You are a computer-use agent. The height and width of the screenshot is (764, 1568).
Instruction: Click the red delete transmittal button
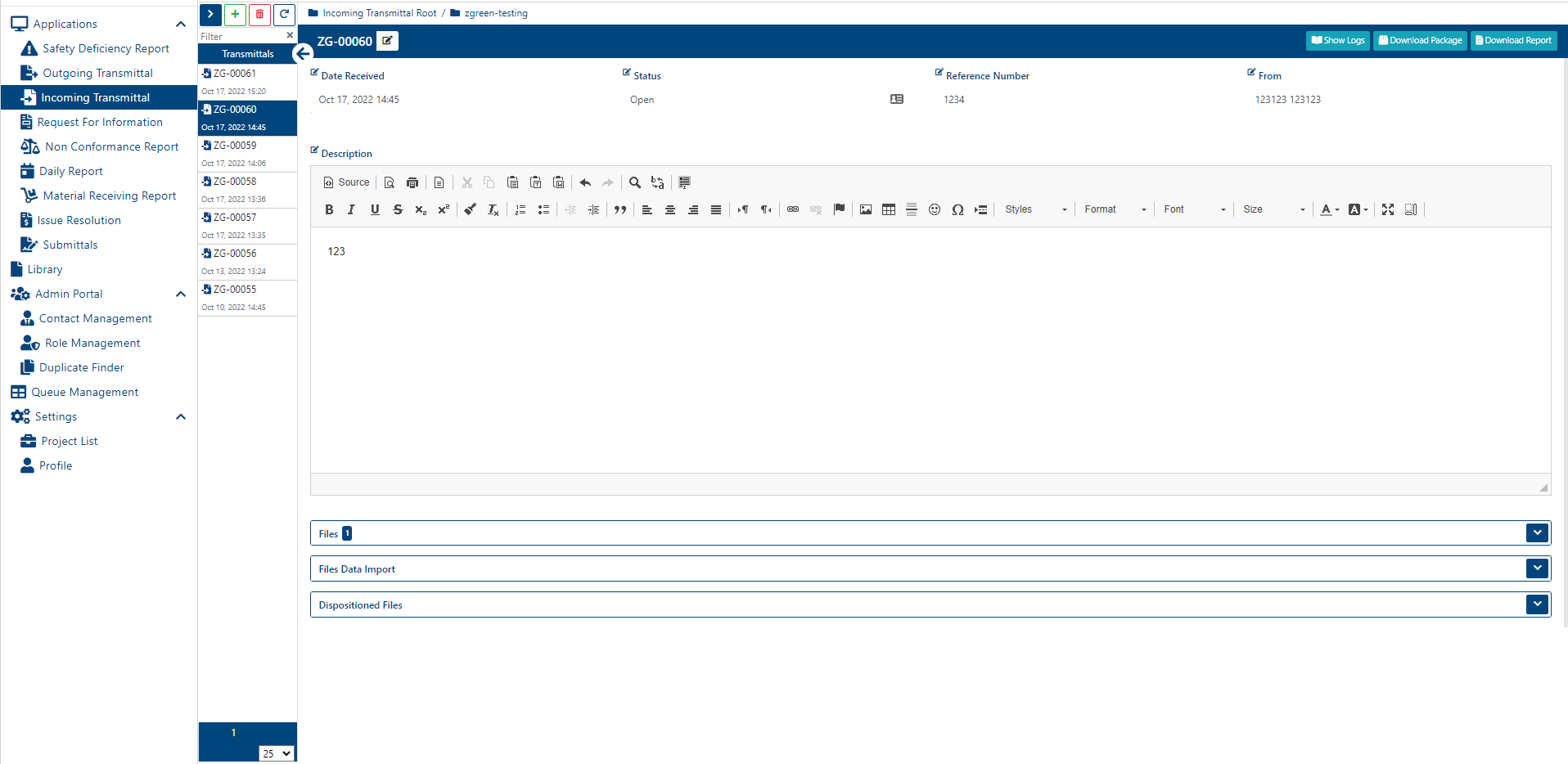click(x=259, y=14)
